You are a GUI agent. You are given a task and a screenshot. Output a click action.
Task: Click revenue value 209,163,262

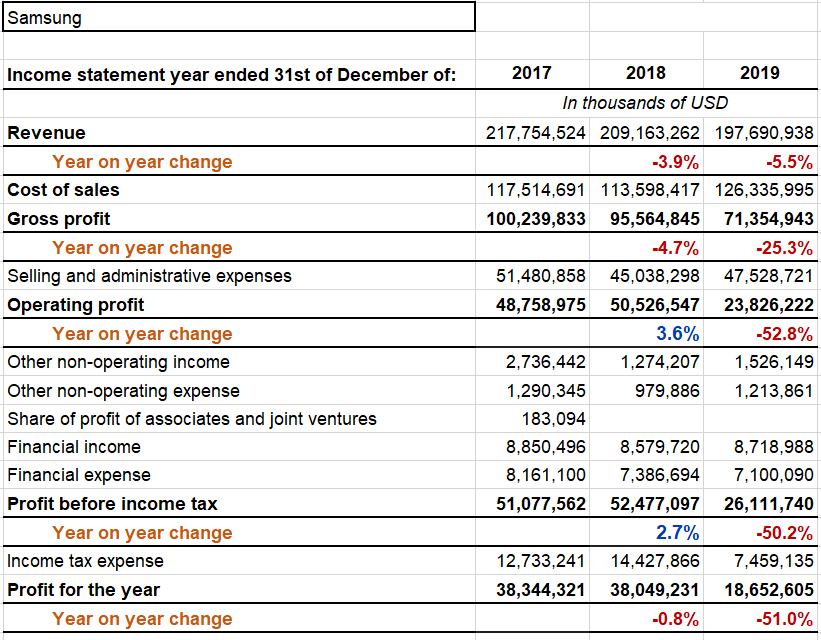click(x=649, y=133)
